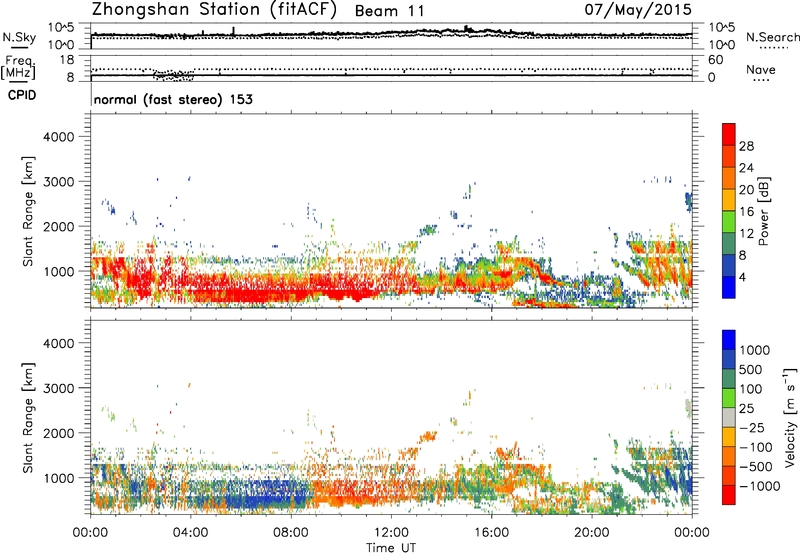This screenshot has width=800, height=554.
Task: Click the "4000" tick of the power panel
Action: (58, 137)
